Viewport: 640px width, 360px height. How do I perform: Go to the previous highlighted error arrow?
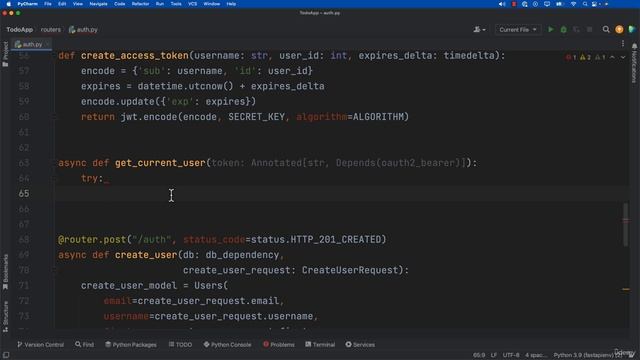612,57
